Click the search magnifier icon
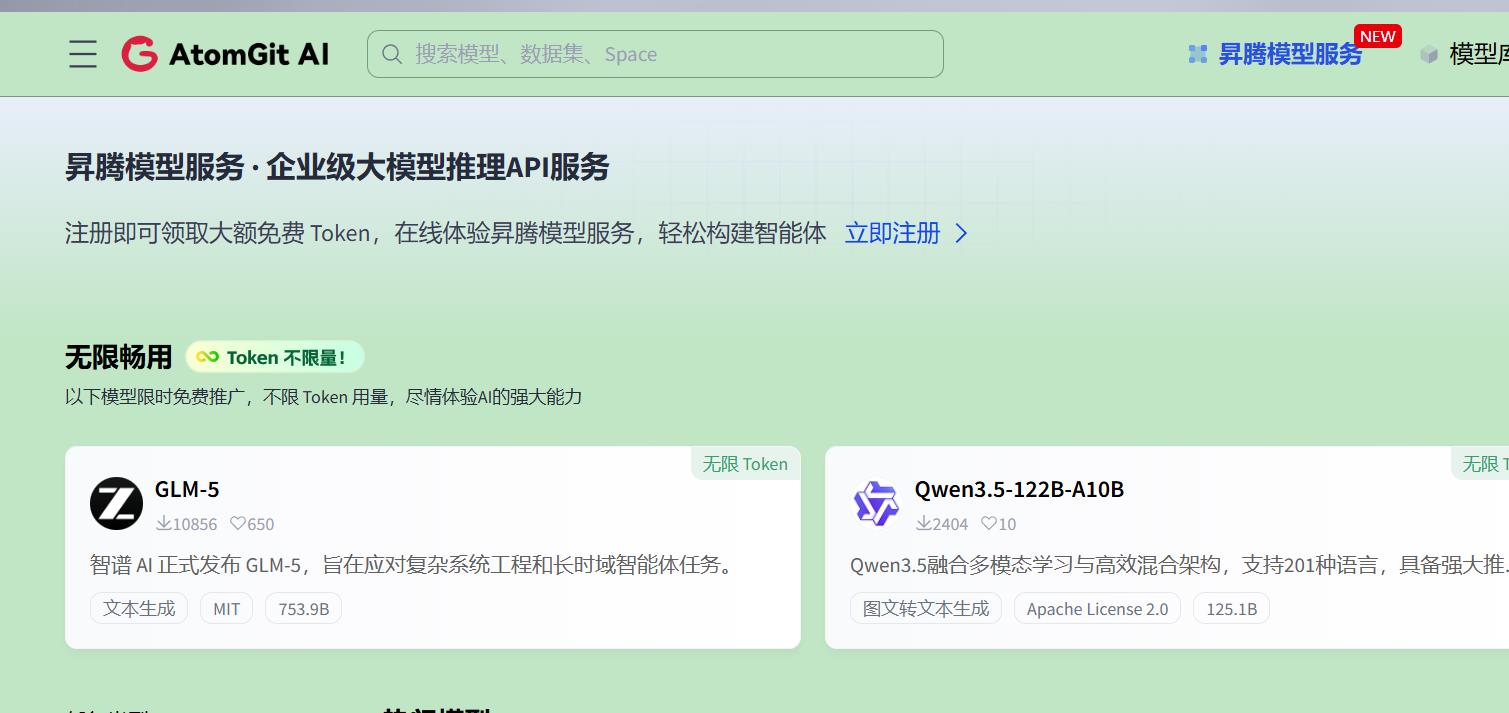The height and width of the screenshot is (713, 1509). point(392,54)
